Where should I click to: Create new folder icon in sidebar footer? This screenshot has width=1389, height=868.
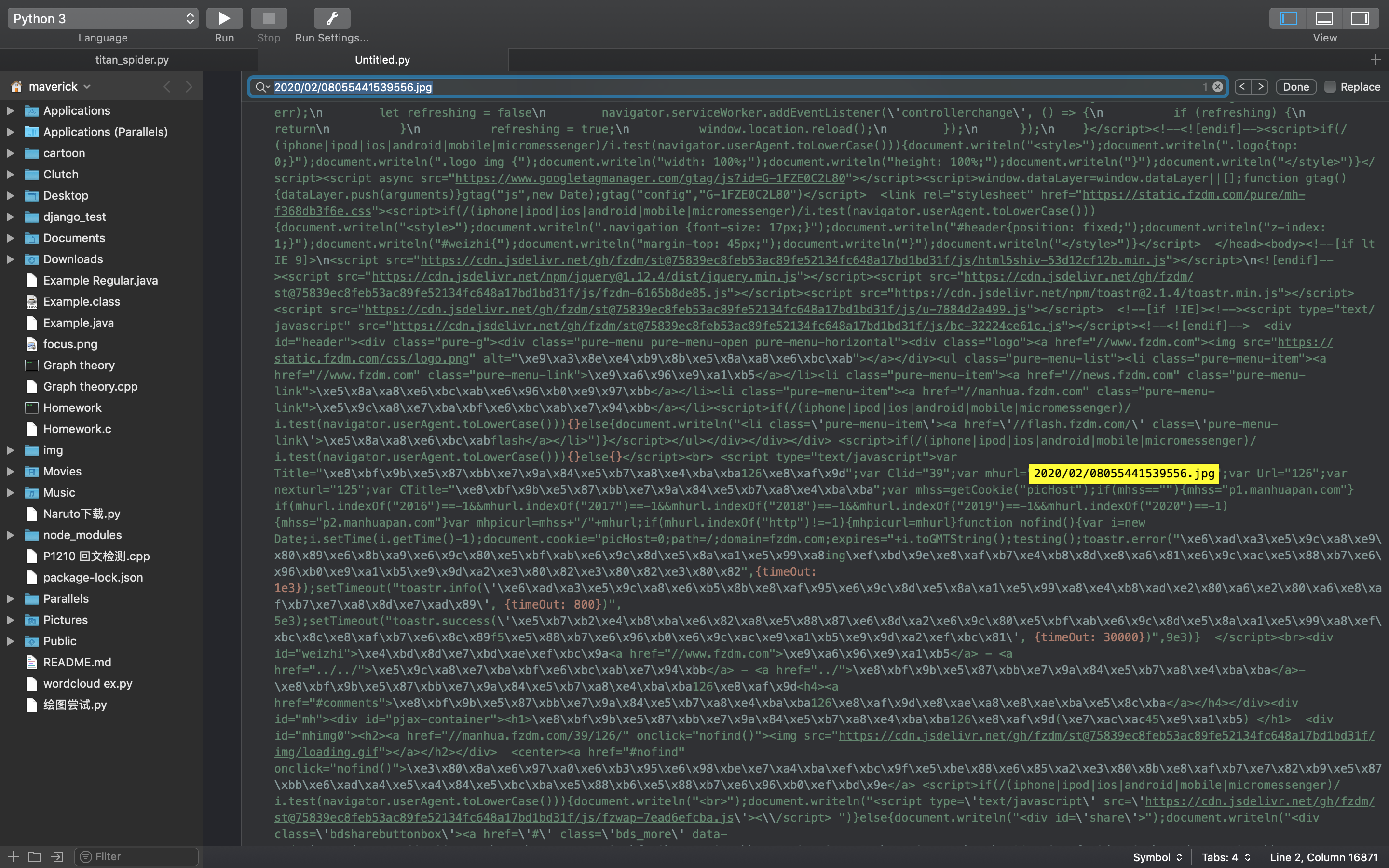(x=35, y=856)
